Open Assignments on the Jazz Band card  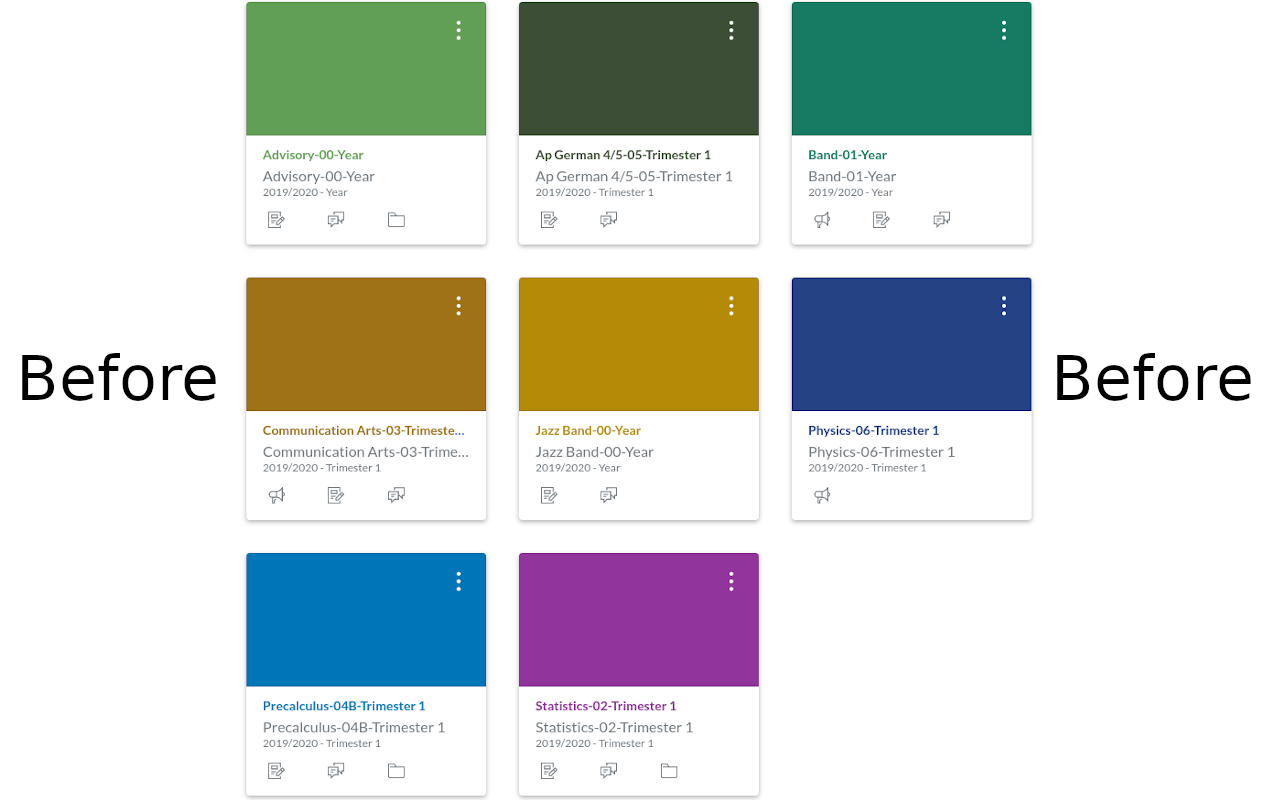(548, 494)
